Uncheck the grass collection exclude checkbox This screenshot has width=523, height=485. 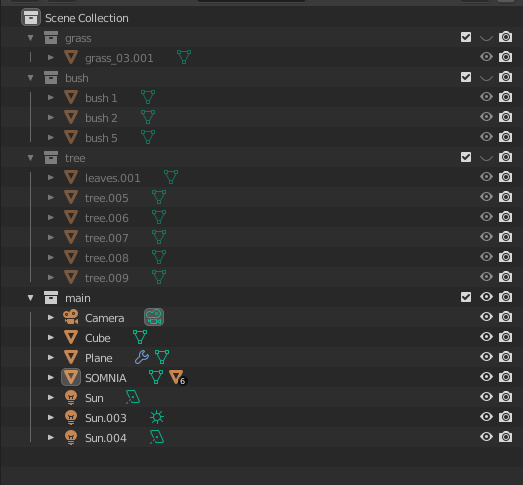coord(466,37)
